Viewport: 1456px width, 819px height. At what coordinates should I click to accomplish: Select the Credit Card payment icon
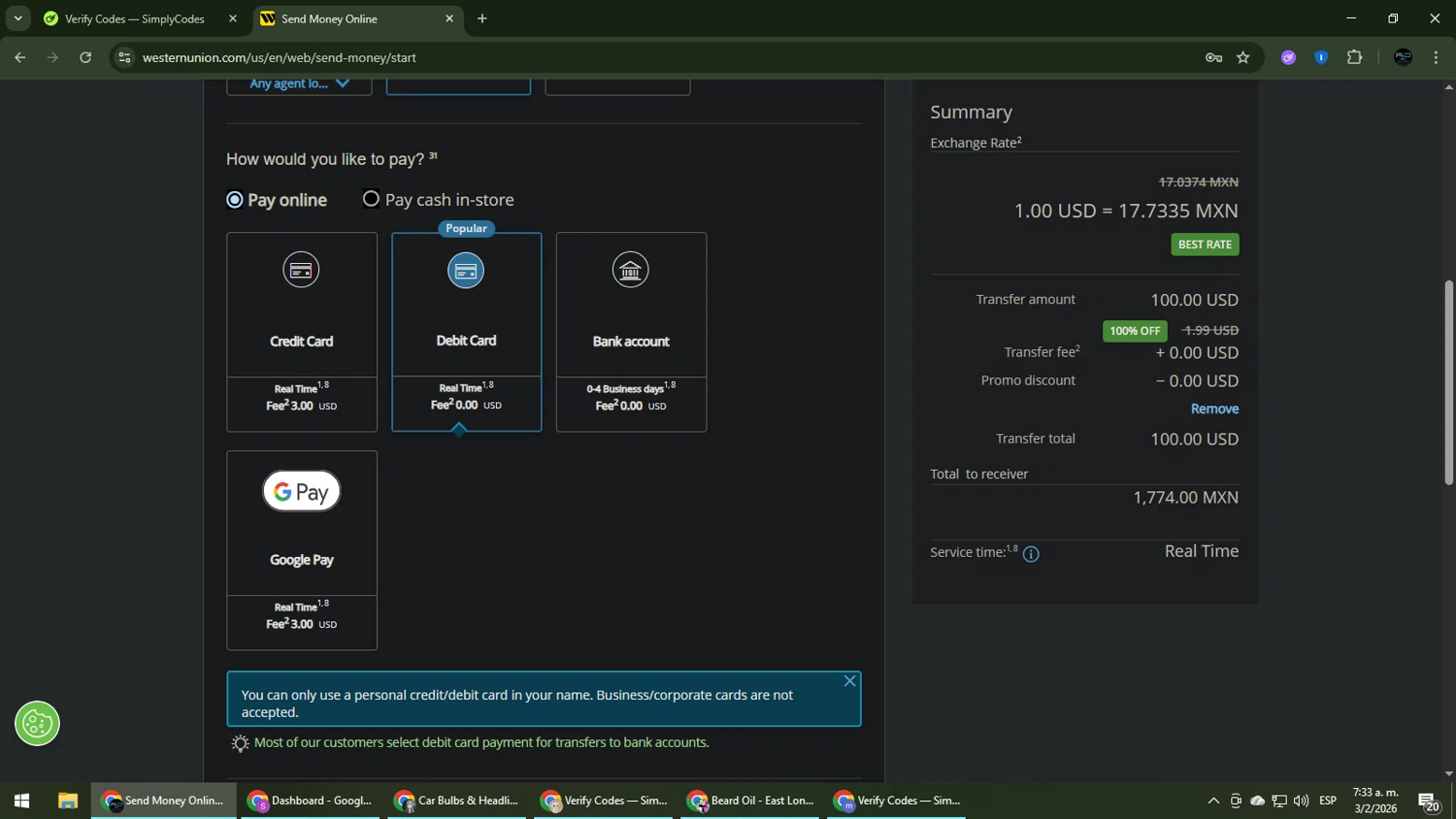[301, 270]
